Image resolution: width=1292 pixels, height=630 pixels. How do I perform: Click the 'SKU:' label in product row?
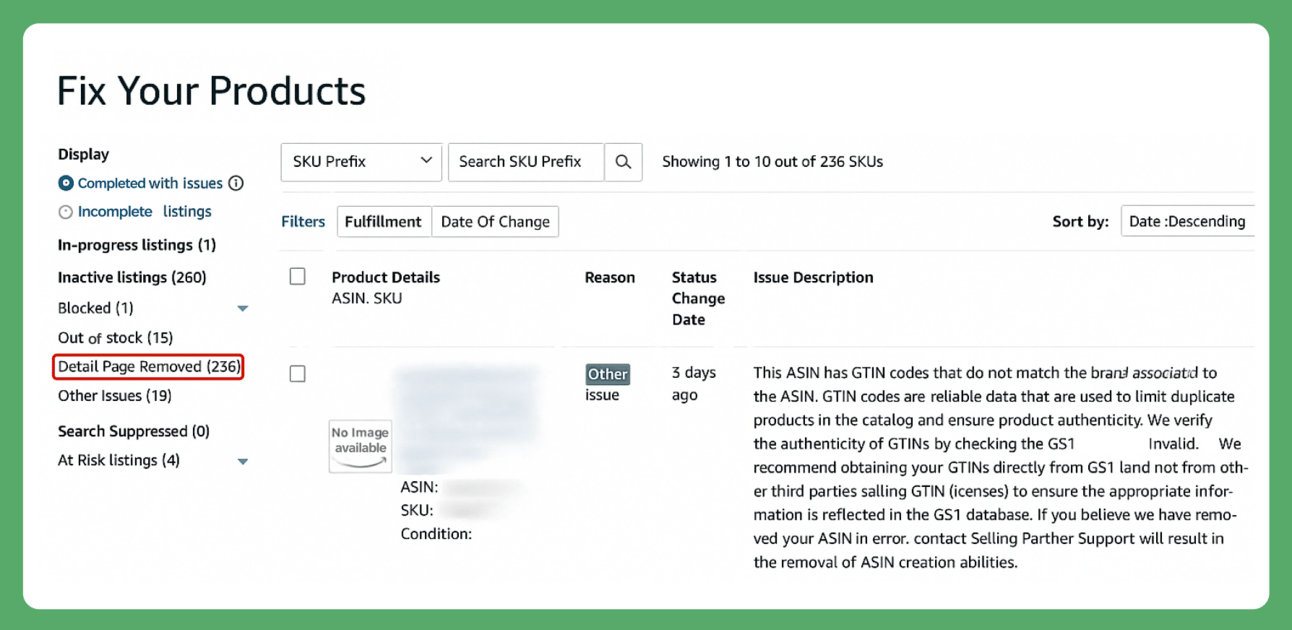pyautogui.click(x=417, y=511)
